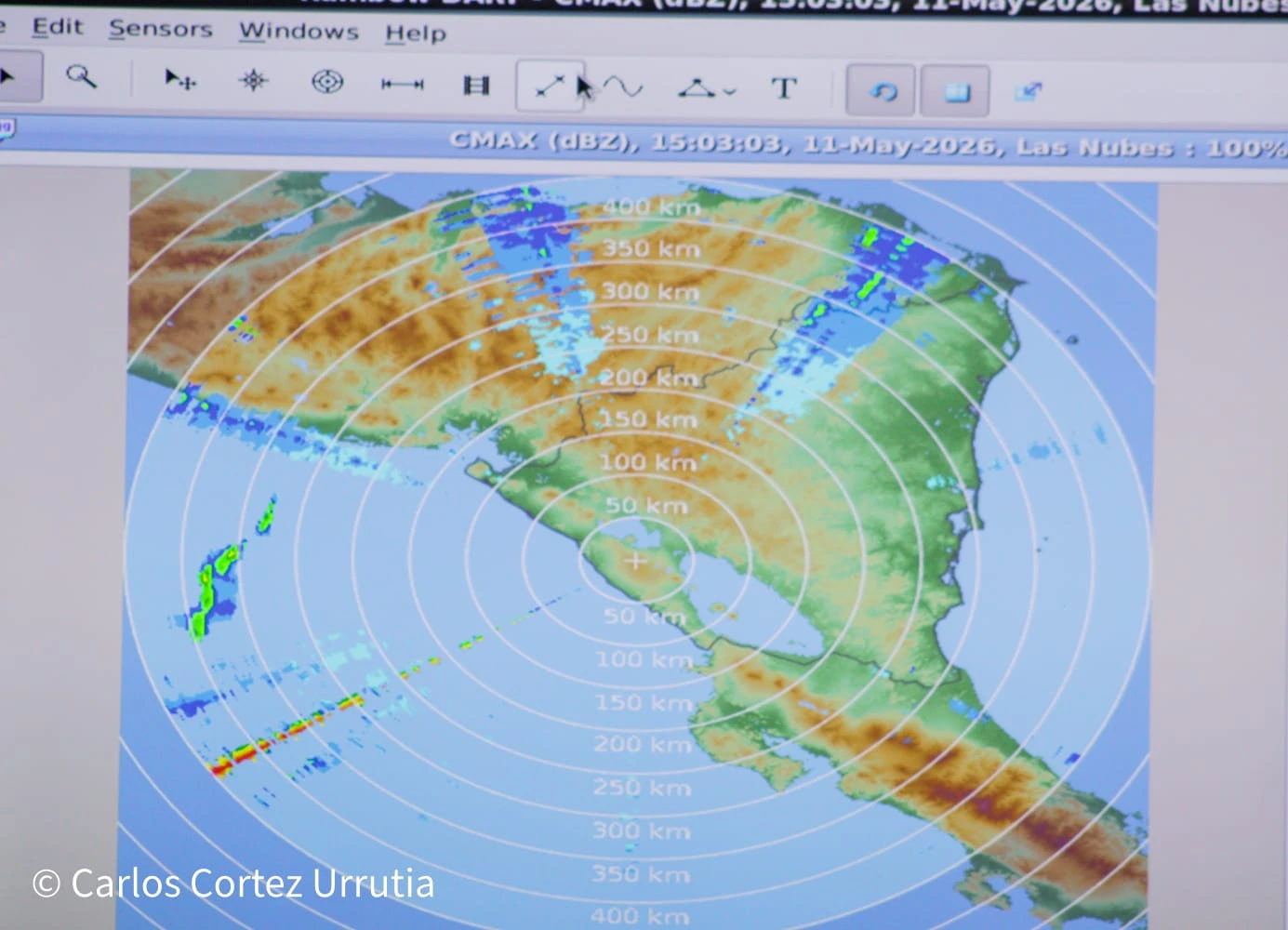Click the 350 km label south of radar center

pyautogui.click(x=641, y=874)
